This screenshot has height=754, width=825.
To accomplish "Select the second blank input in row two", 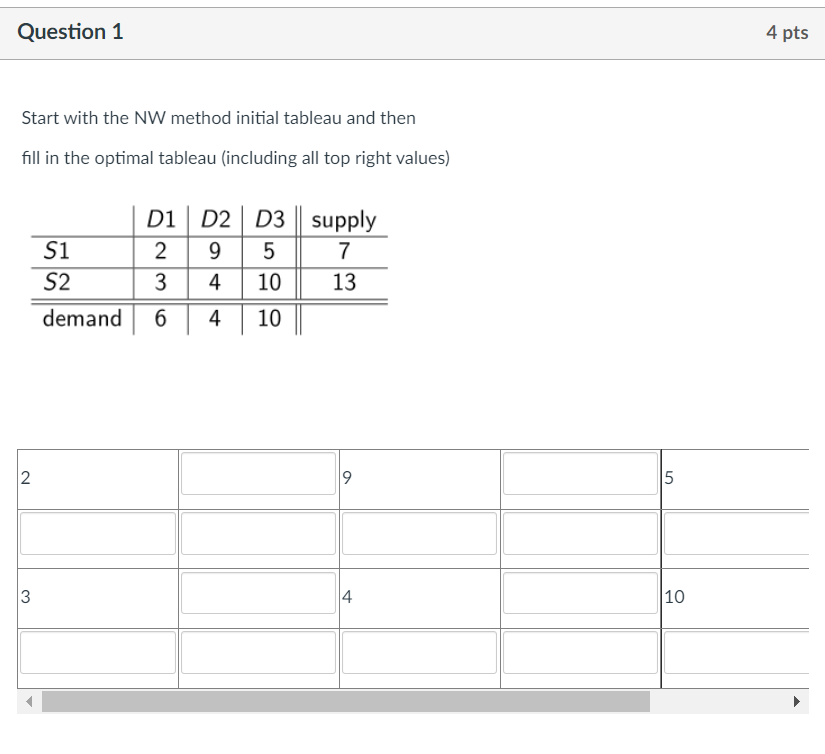I will tap(258, 533).
